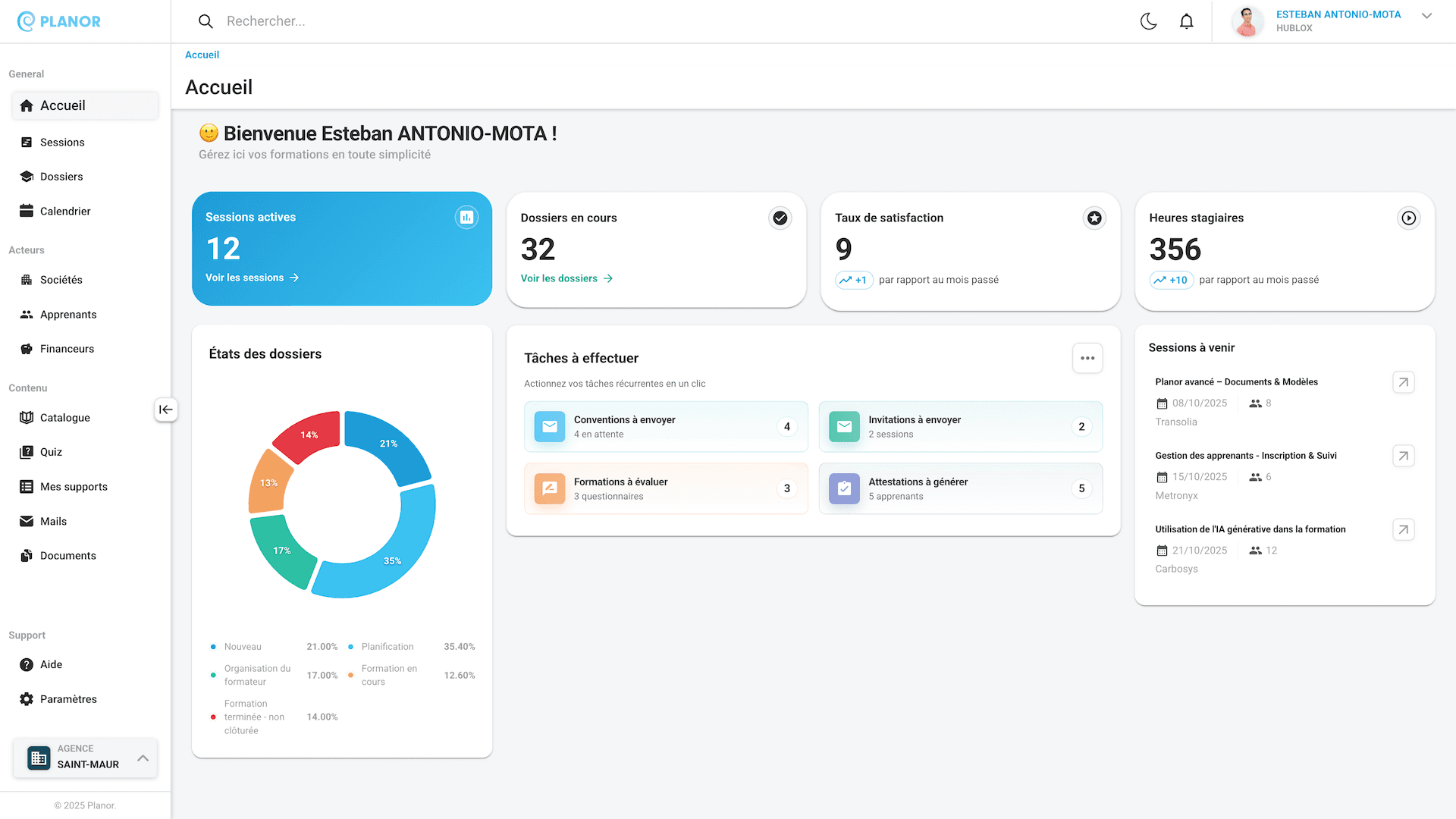This screenshot has height=819, width=1456.
Task: Click the Attestations à générer badge icon
Action: point(843,488)
